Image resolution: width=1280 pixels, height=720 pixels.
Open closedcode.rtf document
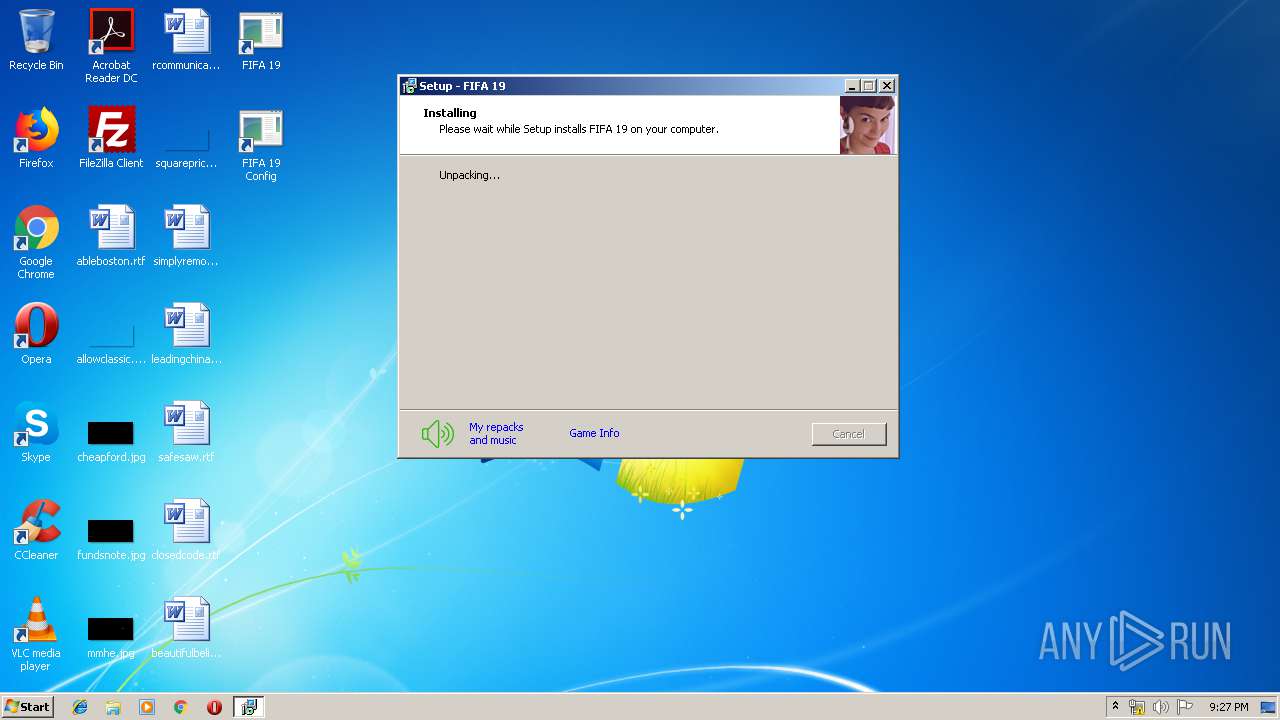[x=186, y=531]
